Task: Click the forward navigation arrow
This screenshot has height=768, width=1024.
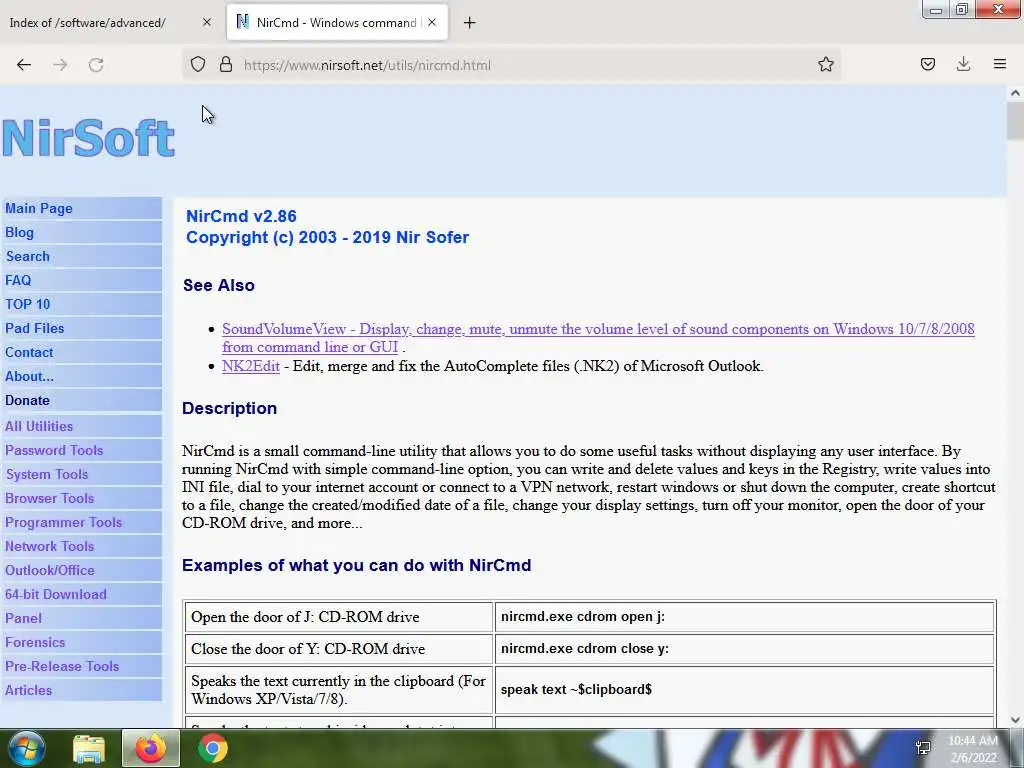Action: (60, 65)
